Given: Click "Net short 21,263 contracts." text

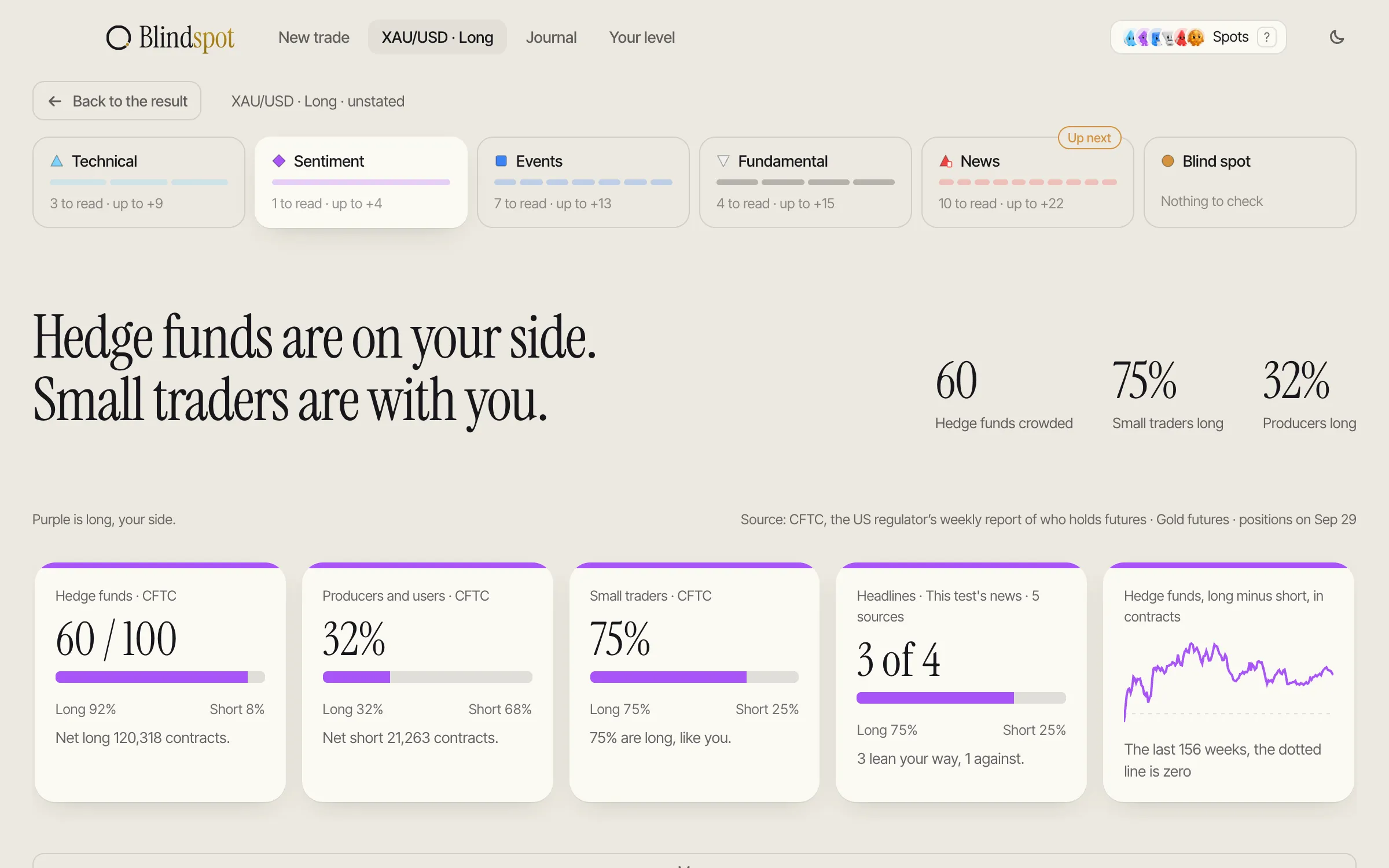Looking at the screenshot, I should coord(410,738).
